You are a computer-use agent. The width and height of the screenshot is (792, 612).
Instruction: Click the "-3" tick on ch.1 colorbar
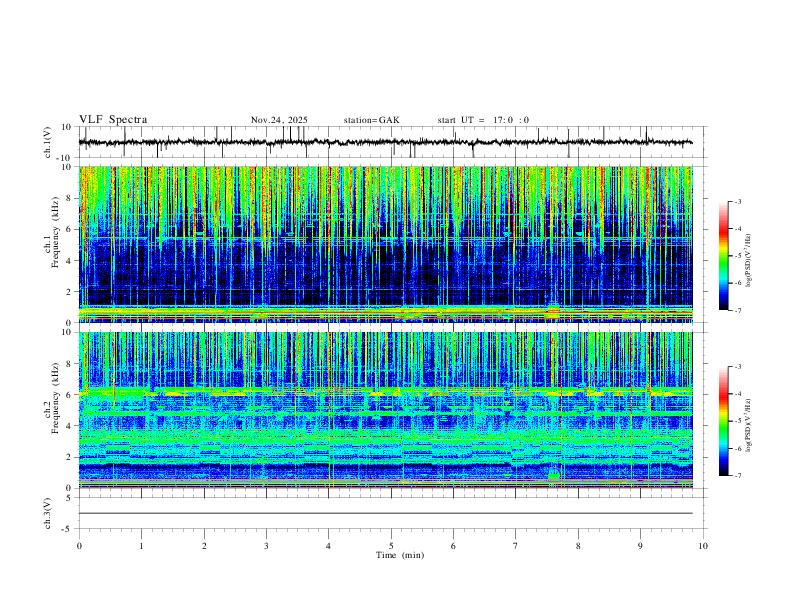pos(737,201)
